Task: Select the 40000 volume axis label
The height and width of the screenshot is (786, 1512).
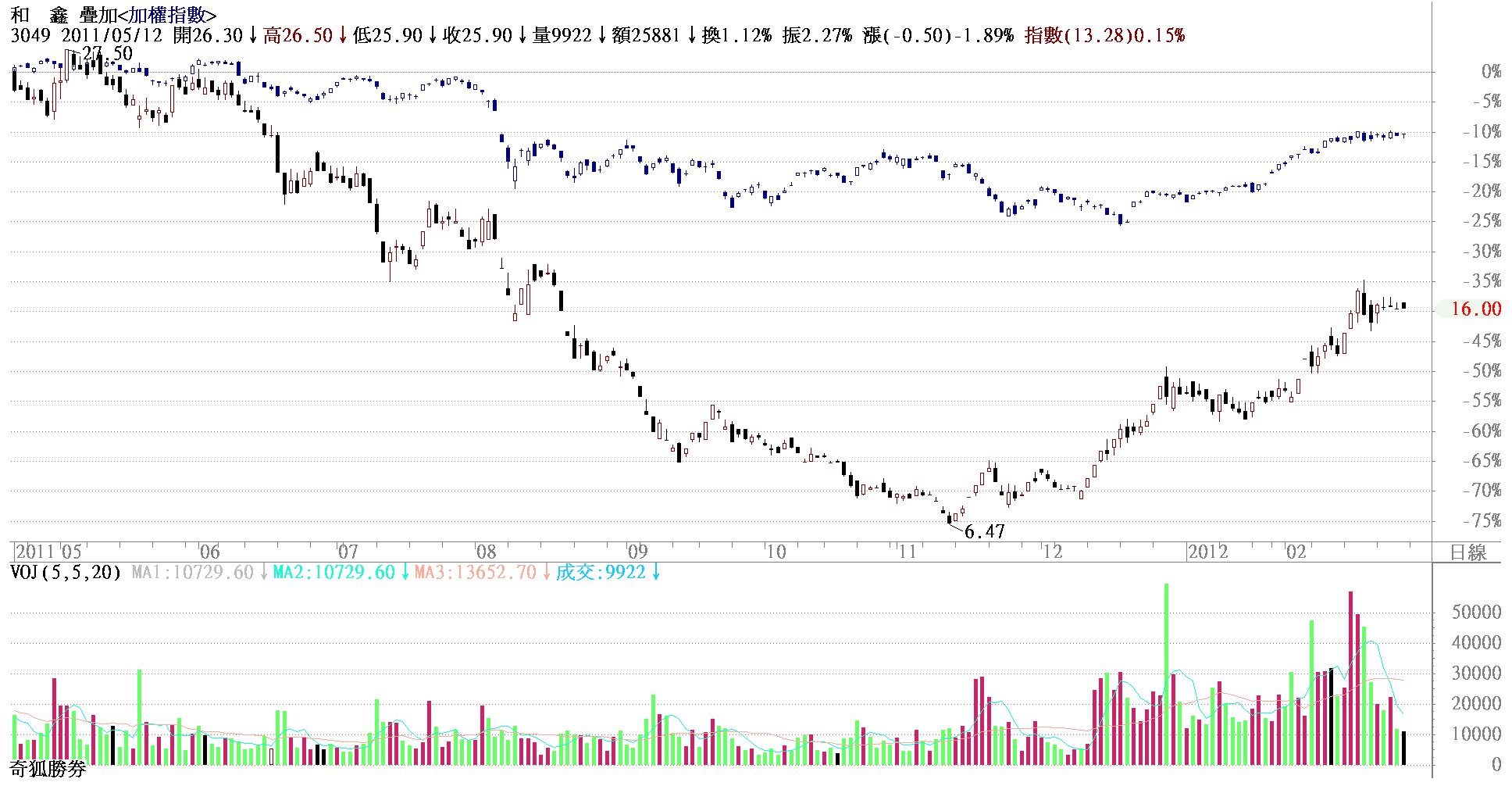Action: (1476, 643)
